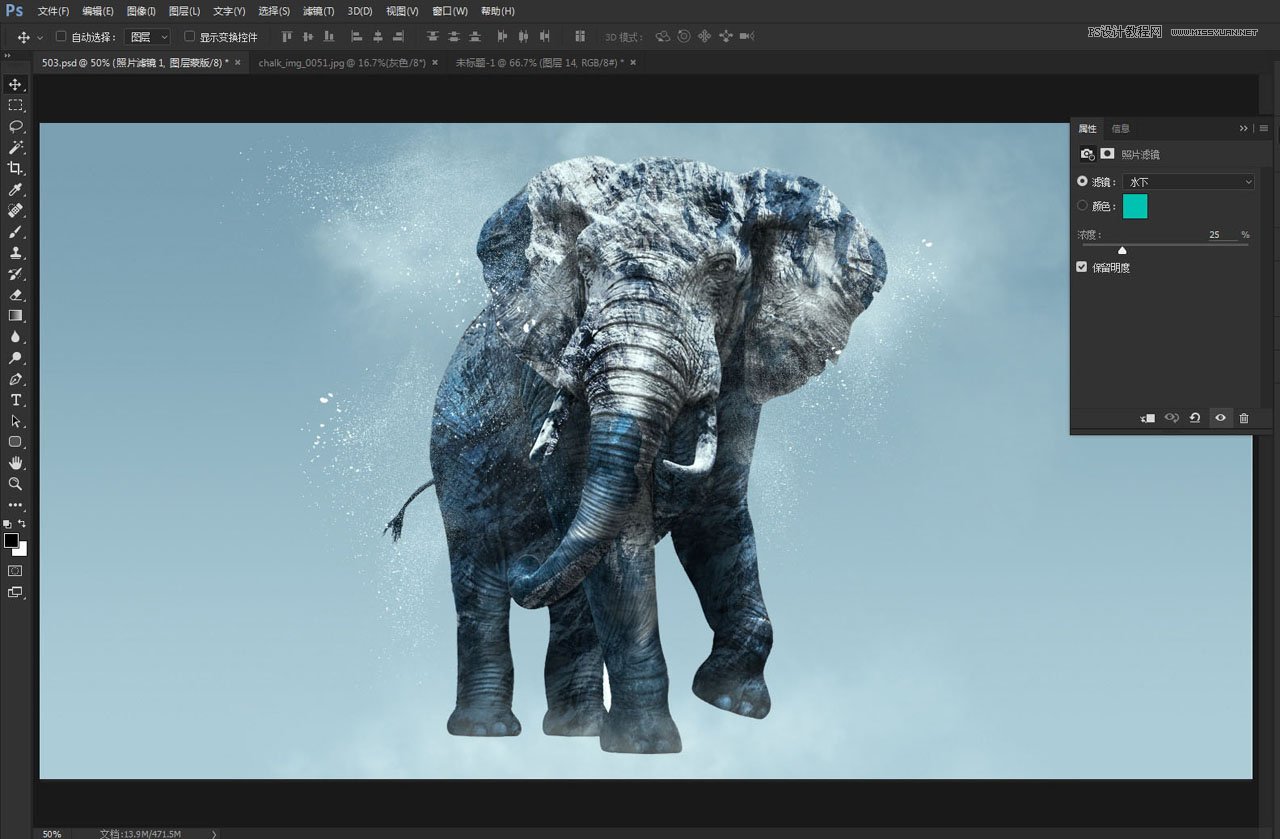Screen dimensions: 1280x839
Task: Choose the Eraser tool
Action: click(x=16, y=294)
